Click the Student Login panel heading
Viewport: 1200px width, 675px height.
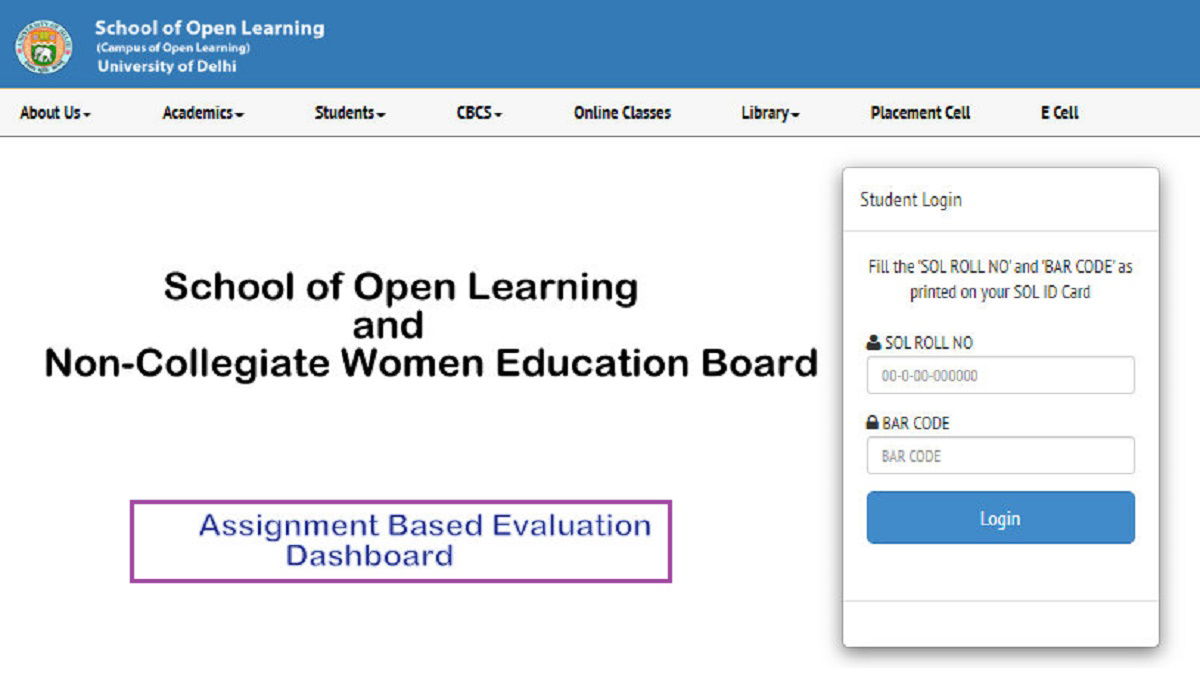[911, 200]
